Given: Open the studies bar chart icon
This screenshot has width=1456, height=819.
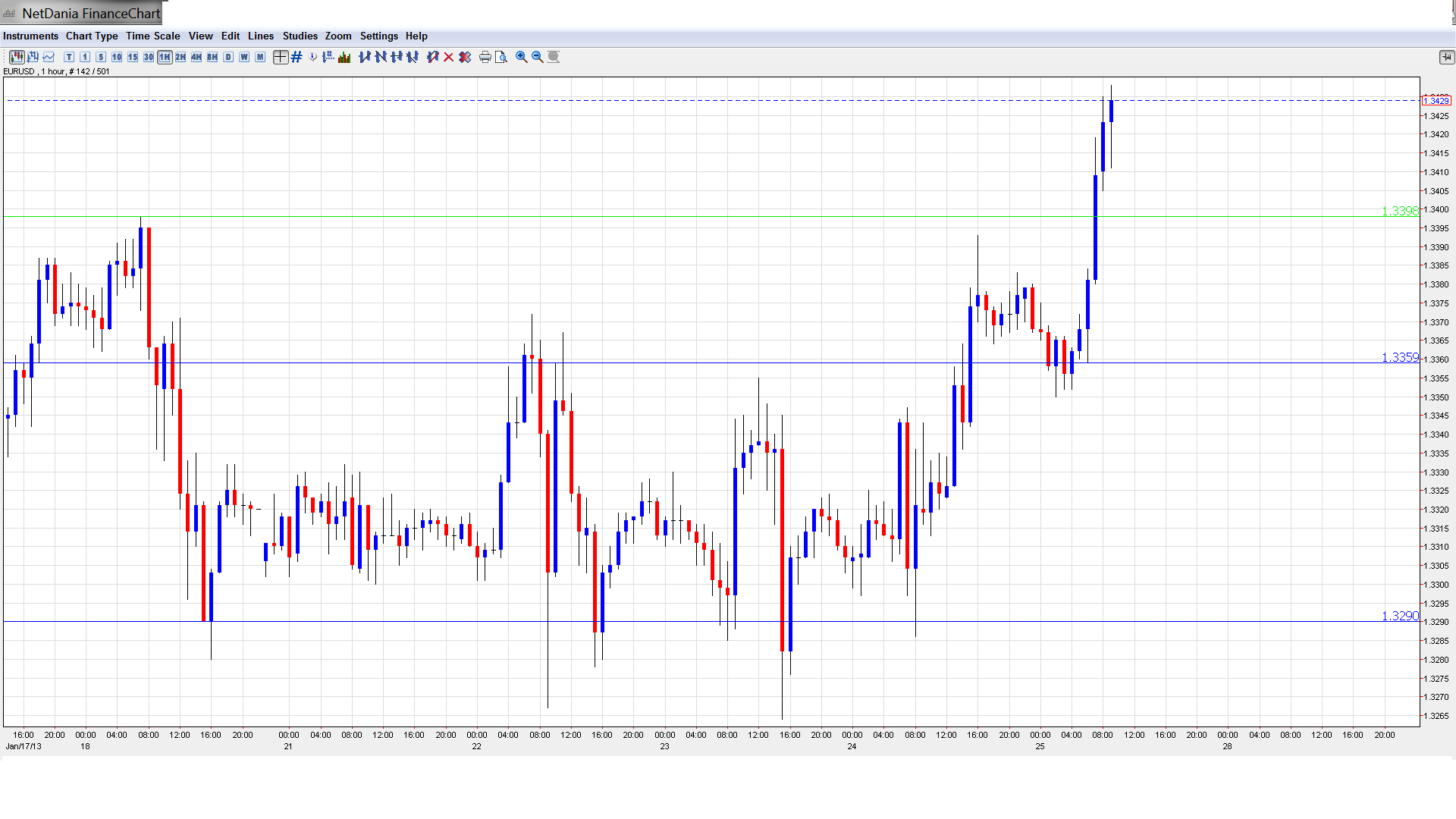Looking at the screenshot, I should (x=344, y=57).
